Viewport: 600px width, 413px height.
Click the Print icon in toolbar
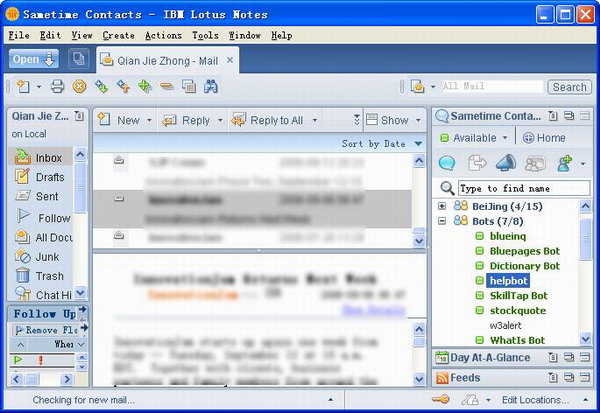click(x=58, y=87)
